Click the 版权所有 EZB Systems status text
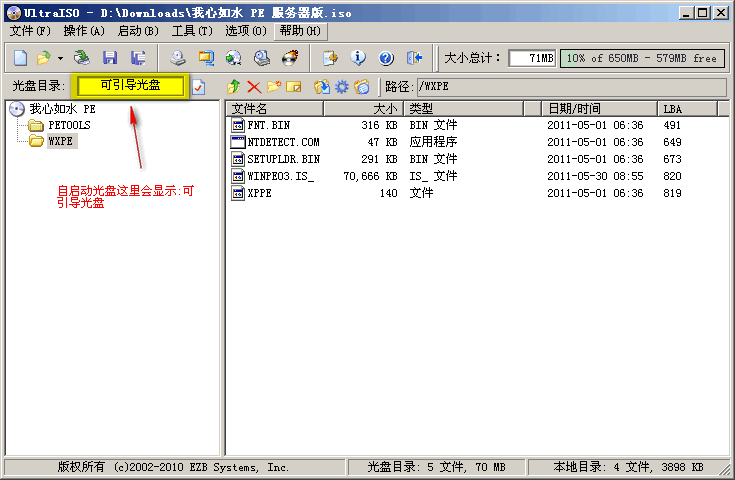 coord(173,467)
